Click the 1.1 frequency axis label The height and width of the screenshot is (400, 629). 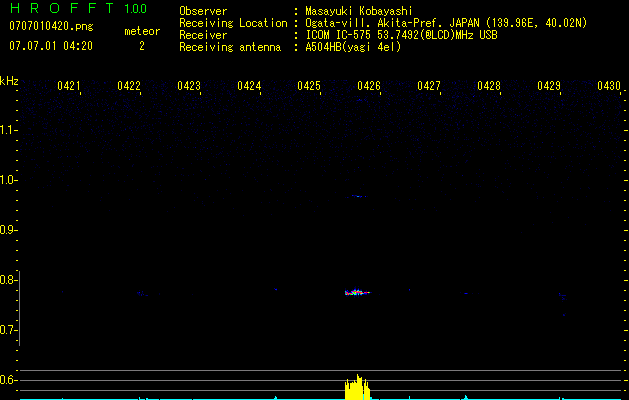pos(8,130)
